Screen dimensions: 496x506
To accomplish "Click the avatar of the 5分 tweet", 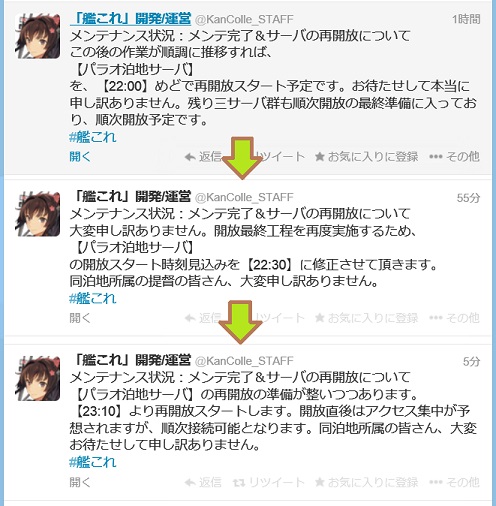I will point(38,378).
